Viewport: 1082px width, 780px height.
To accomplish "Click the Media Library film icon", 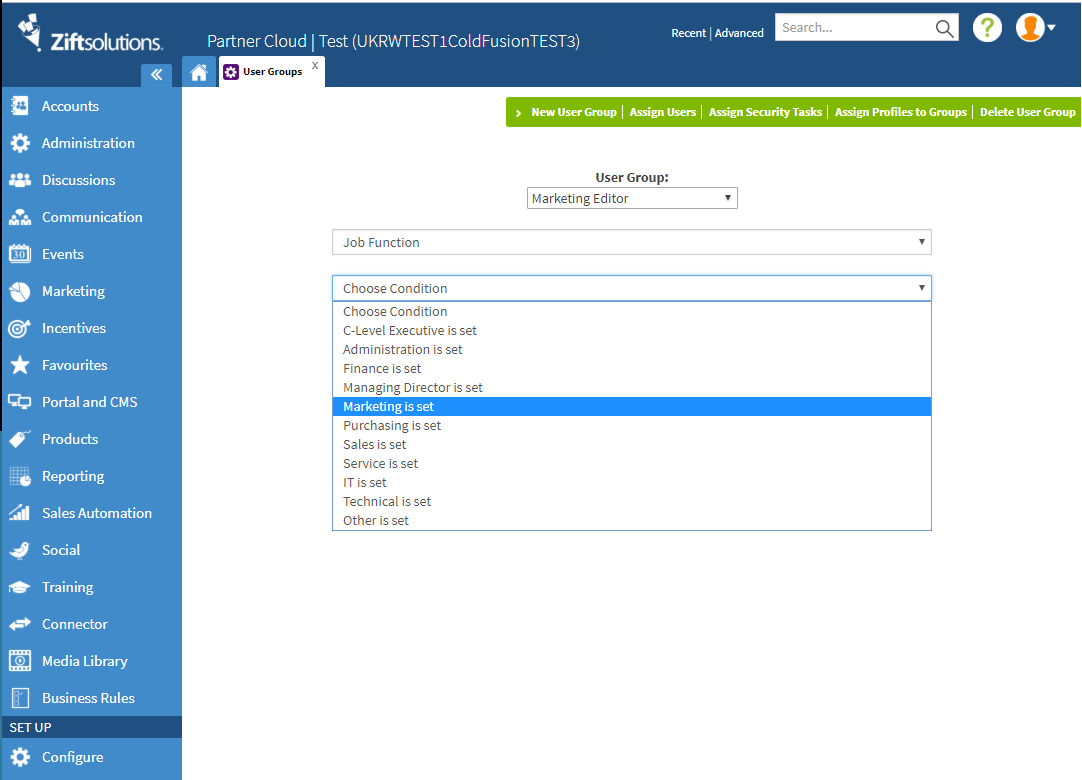I will (x=20, y=661).
